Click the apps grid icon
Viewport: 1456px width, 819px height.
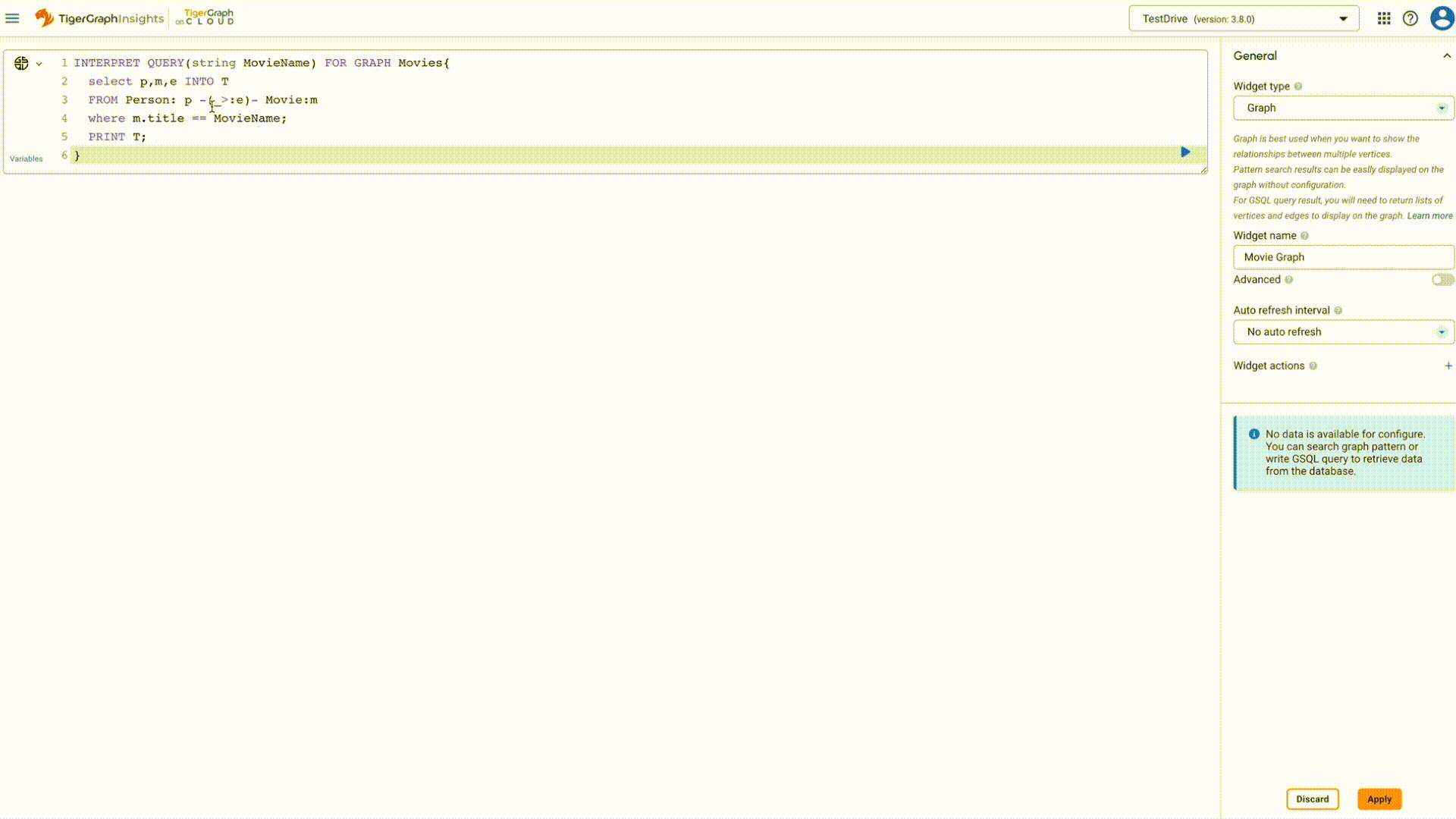pos(1383,18)
